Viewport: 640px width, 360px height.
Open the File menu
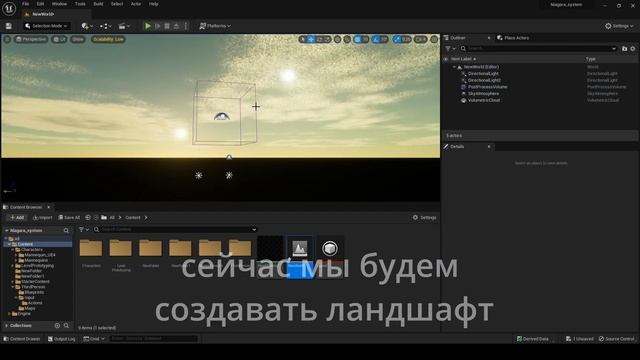pyautogui.click(x=25, y=4)
